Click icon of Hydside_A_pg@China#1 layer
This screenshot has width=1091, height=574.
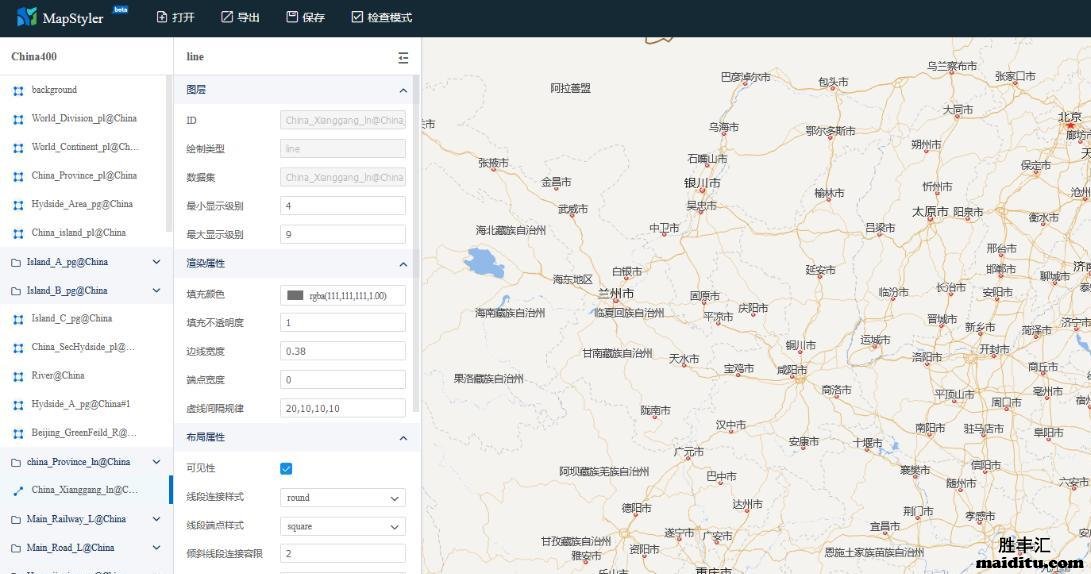pos(18,405)
